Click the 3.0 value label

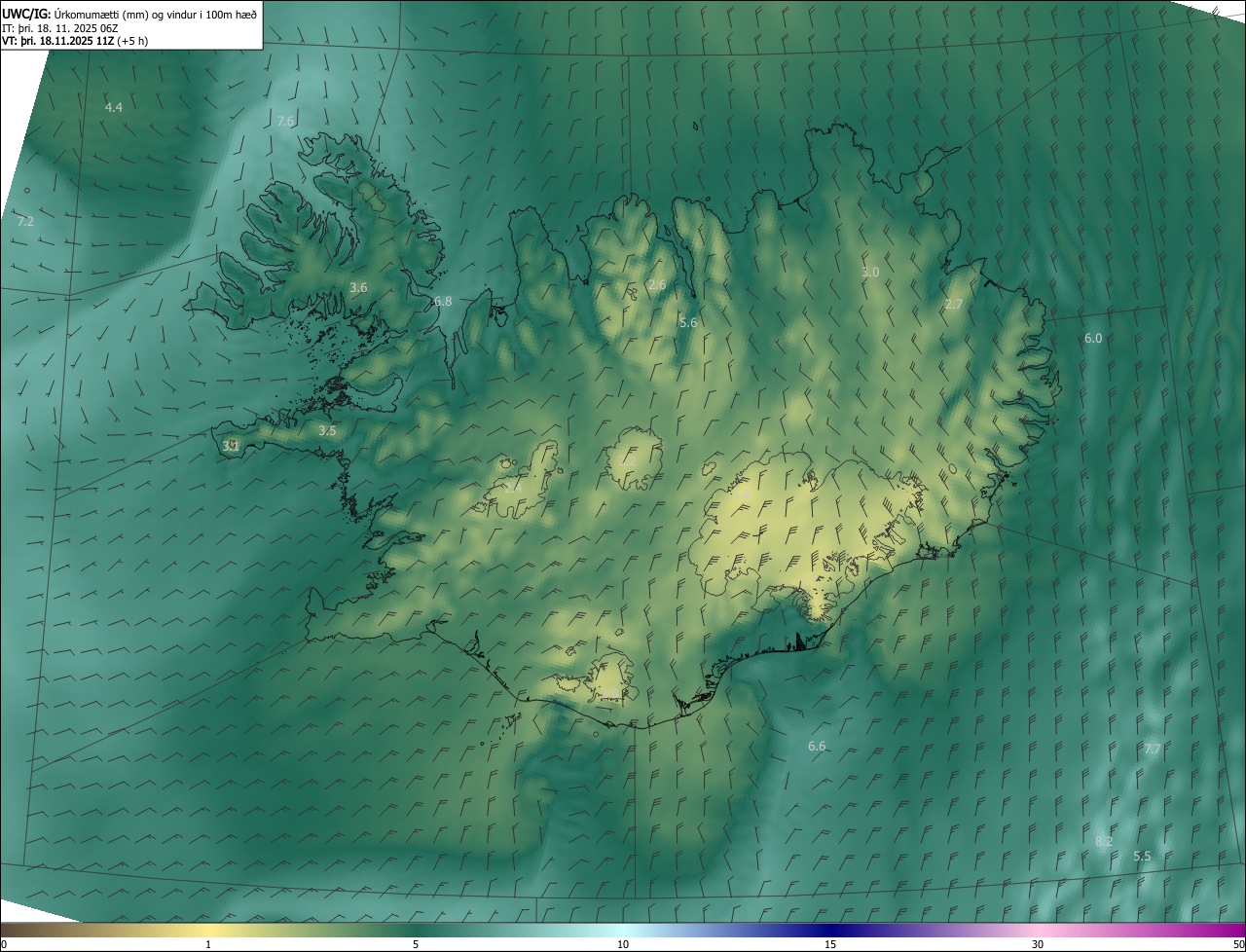870,273
